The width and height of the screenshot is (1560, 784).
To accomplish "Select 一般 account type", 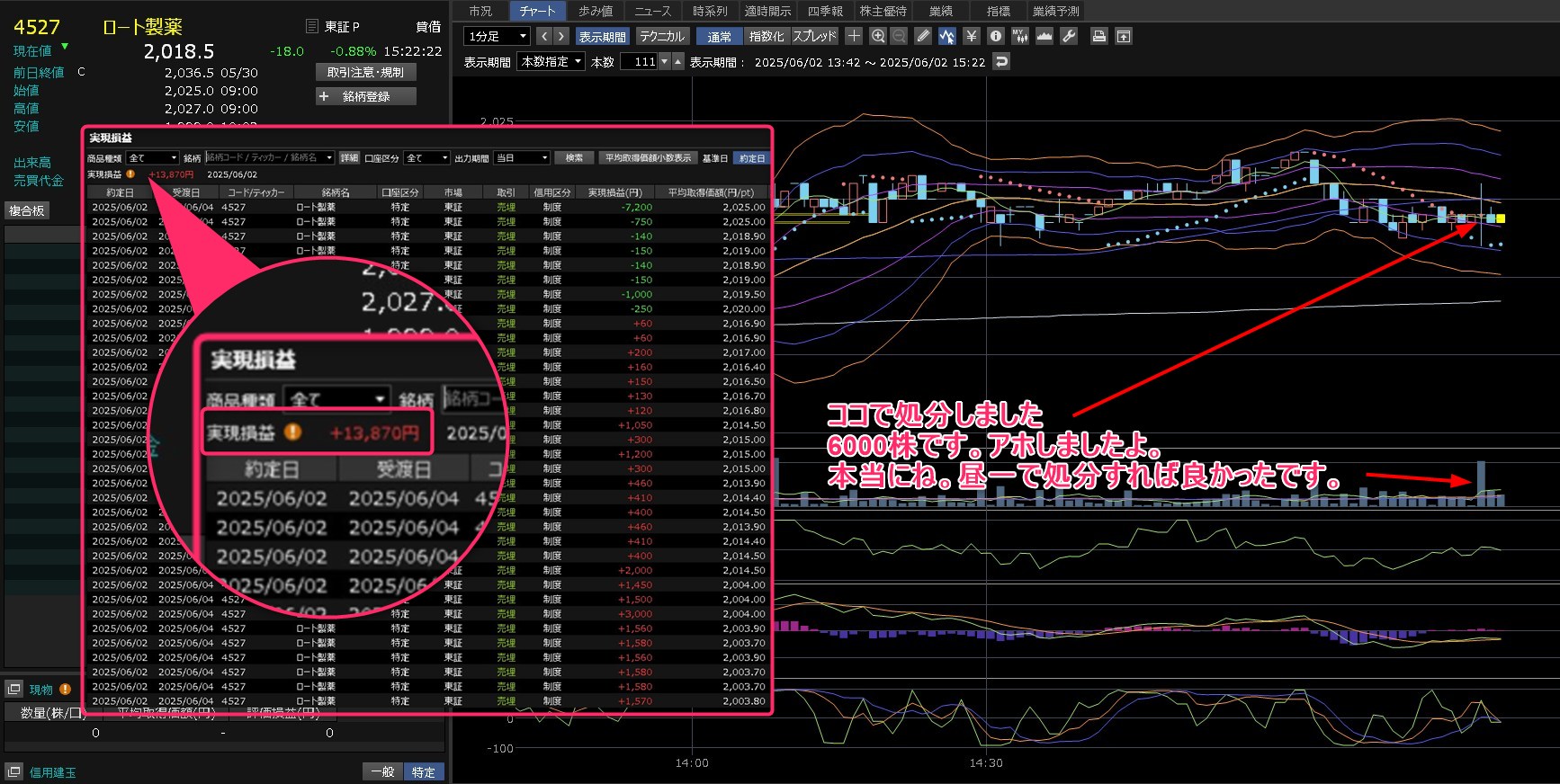I will pyautogui.click(x=382, y=771).
